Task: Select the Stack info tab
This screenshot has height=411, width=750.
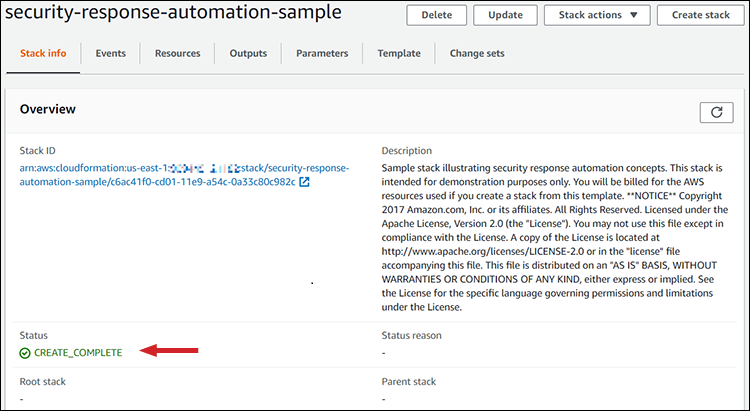Action: click(43, 53)
